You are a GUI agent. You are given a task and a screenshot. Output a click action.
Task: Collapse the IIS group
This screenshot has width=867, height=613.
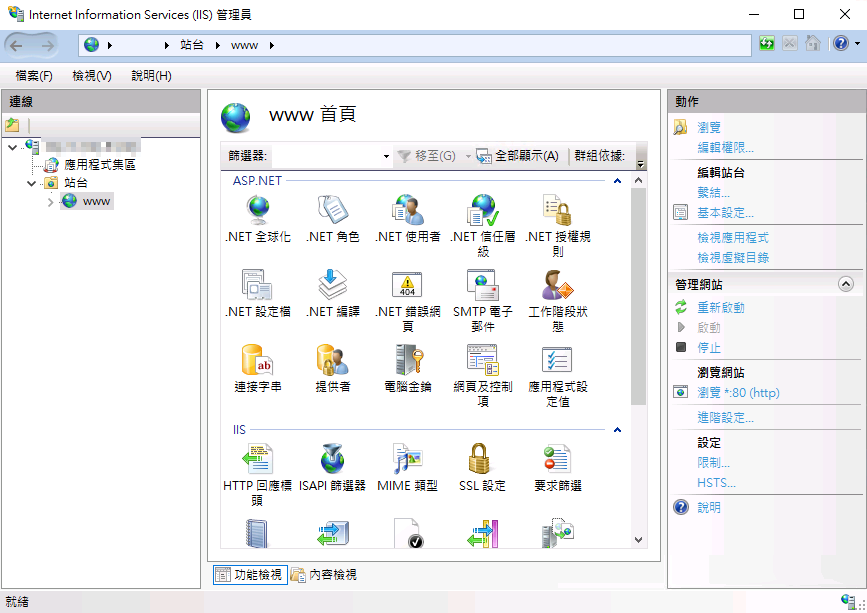tap(618, 429)
